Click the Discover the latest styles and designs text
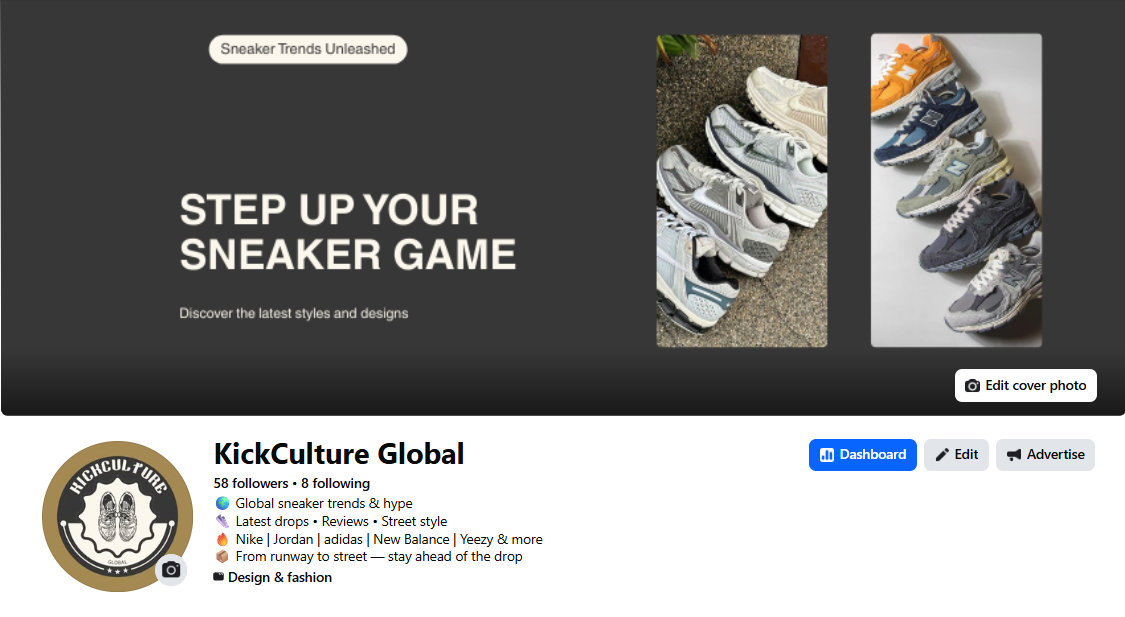The width and height of the screenshot is (1125, 617). pos(293,314)
